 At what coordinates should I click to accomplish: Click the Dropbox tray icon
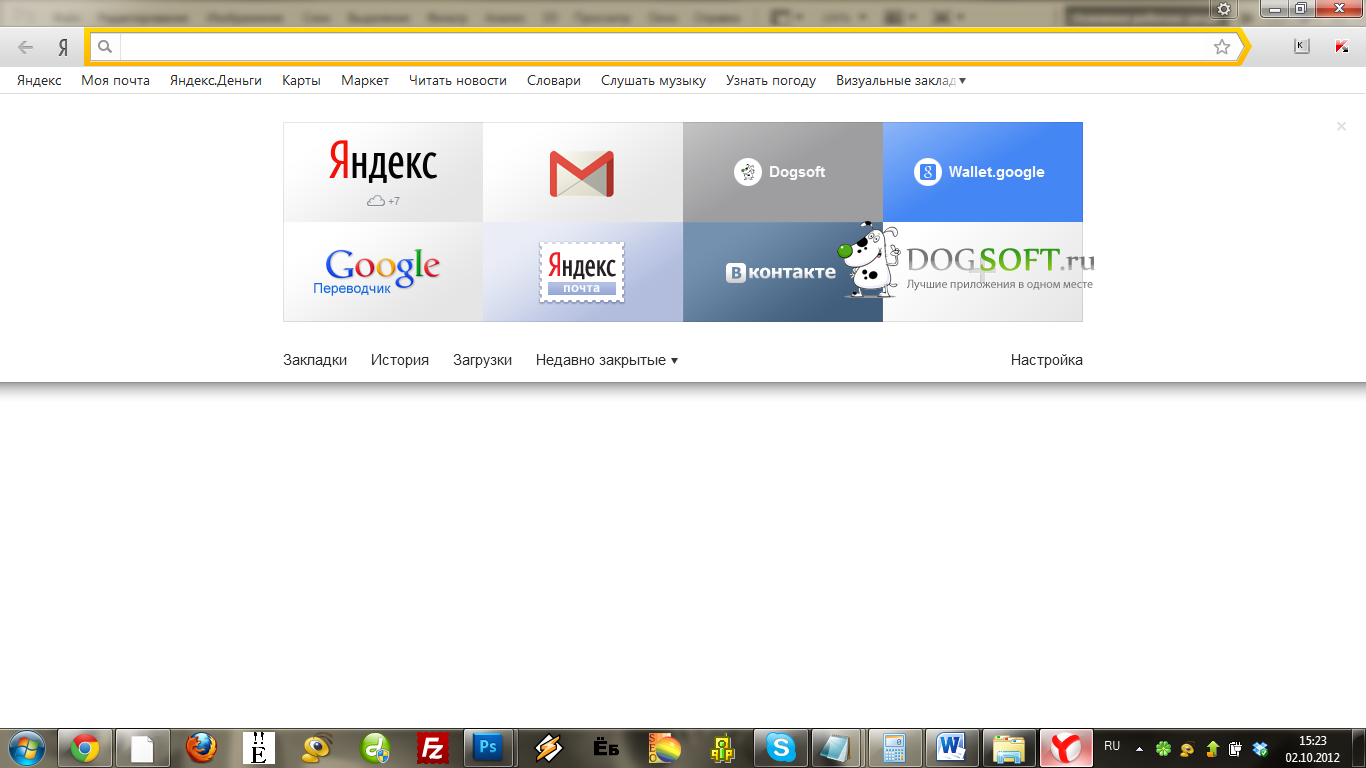(x=1260, y=748)
